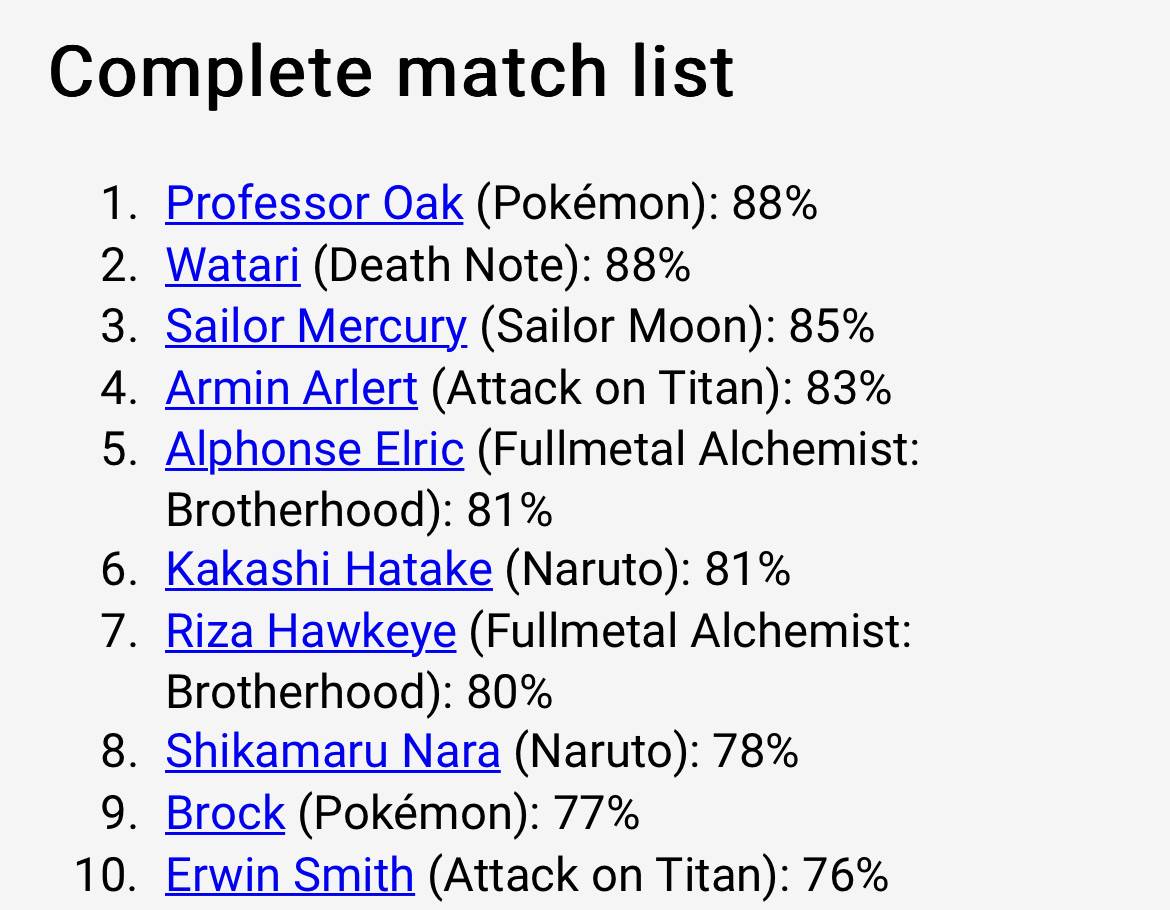
Task: Click Attack on Titan 76% text
Action: (x=658, y=875)
